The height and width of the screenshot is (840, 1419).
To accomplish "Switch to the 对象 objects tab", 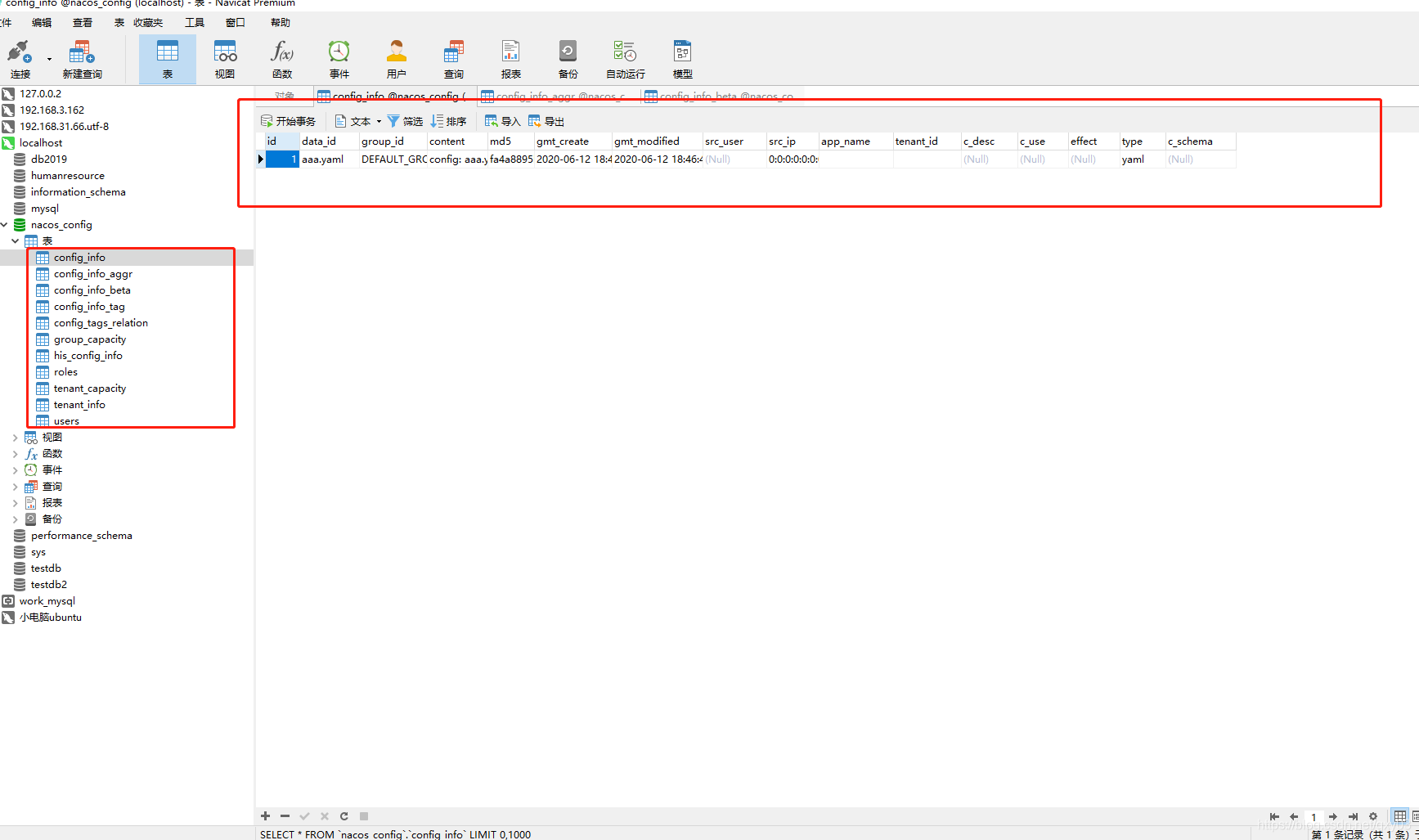I will (x=285, y=96).
